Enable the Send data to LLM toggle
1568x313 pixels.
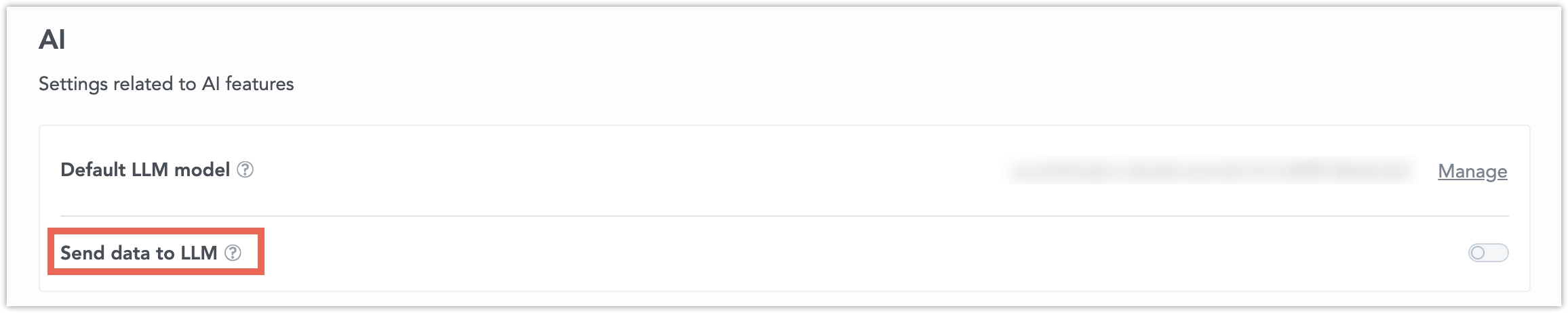(x=1488, y=253)
